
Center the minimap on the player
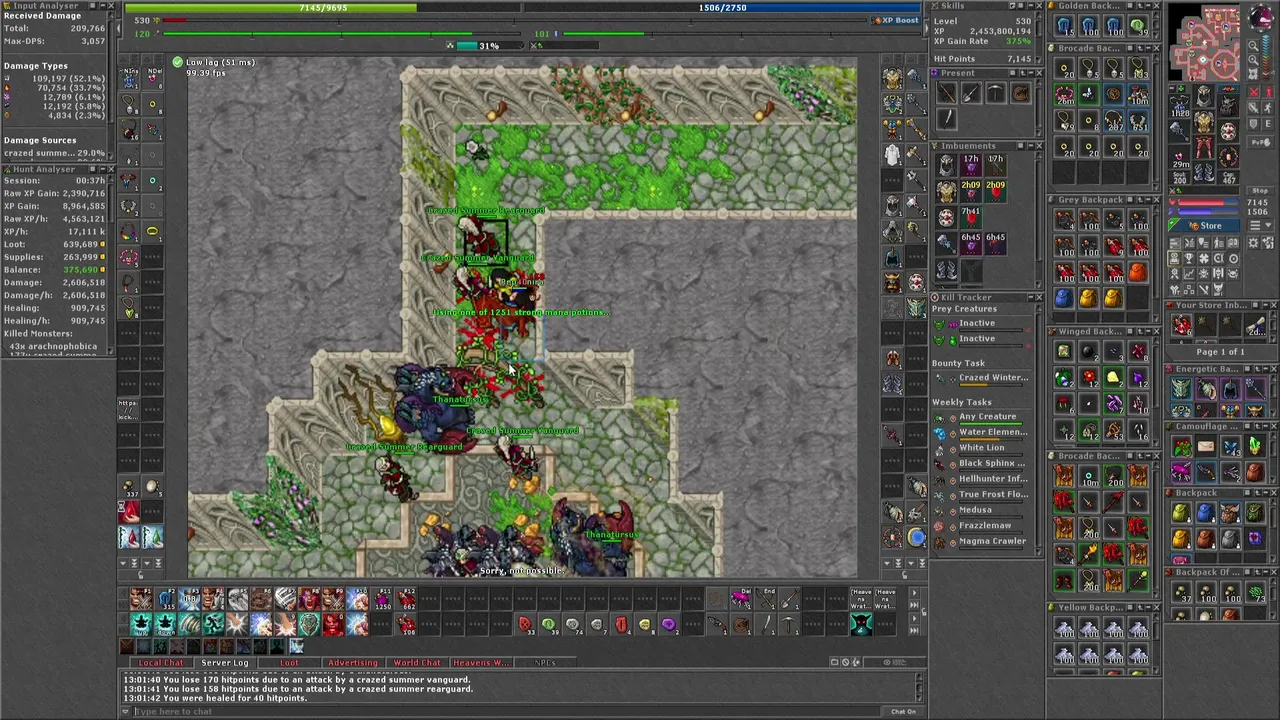click(1254, 75)
